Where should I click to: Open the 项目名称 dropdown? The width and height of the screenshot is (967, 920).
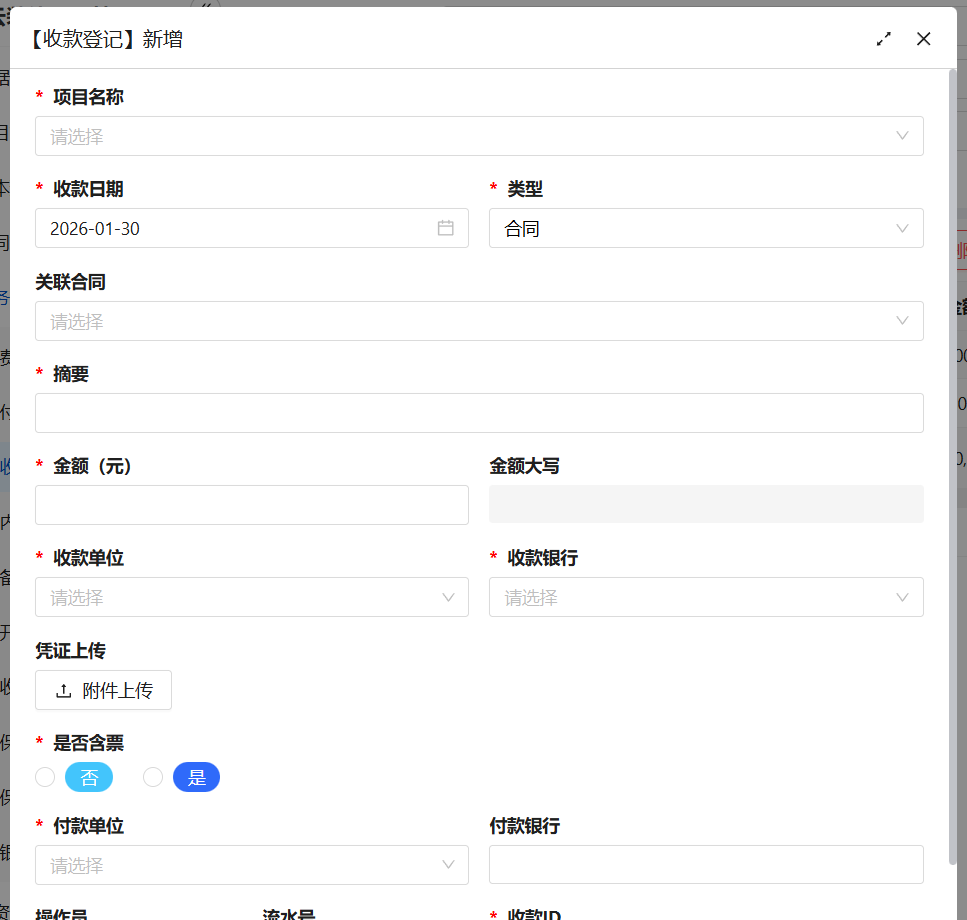[x=480, y=136]
